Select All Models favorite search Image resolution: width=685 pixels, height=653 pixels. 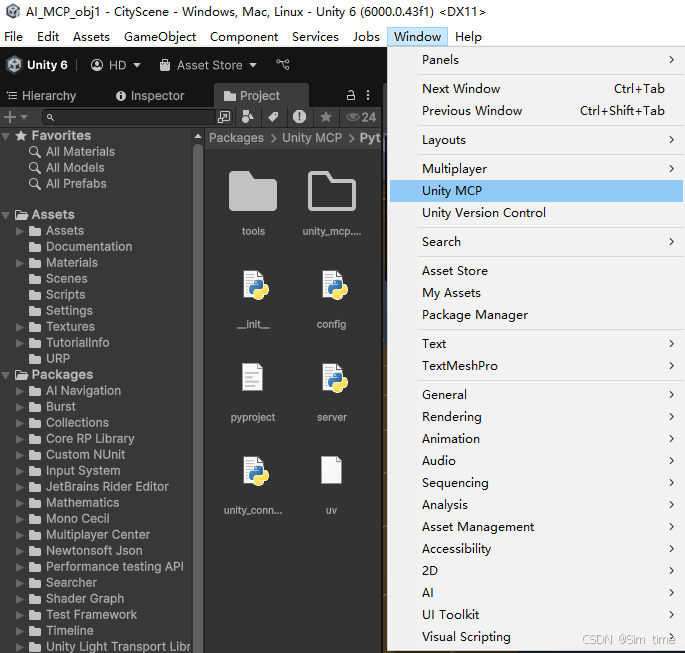click(x=66, y=168)
